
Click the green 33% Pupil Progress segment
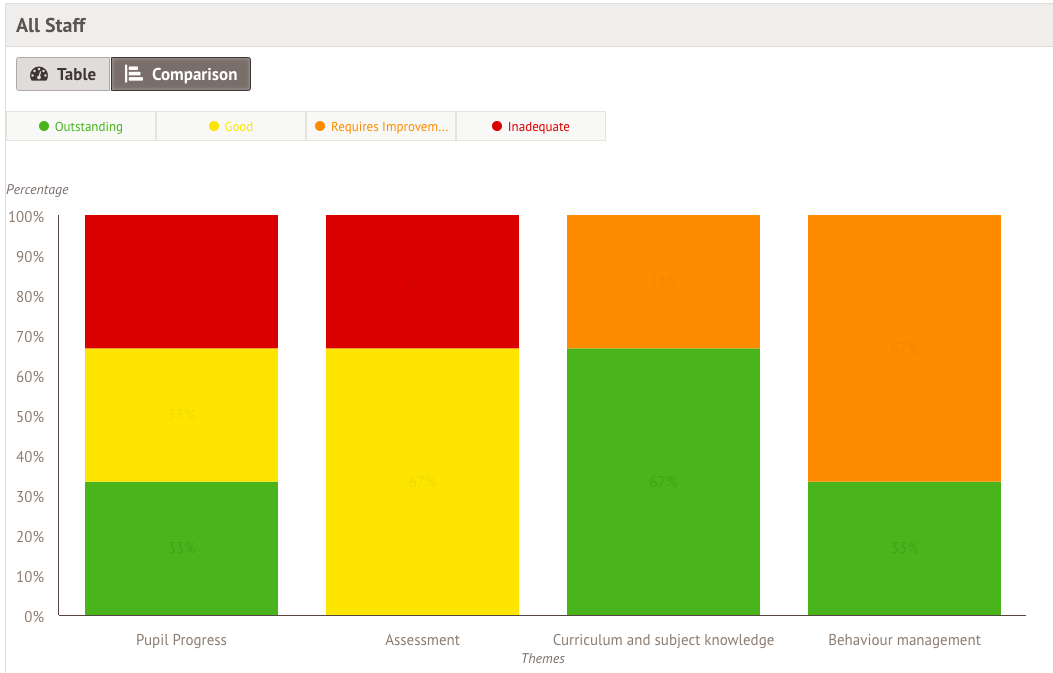pyautogui.click(x=181, y=548)
